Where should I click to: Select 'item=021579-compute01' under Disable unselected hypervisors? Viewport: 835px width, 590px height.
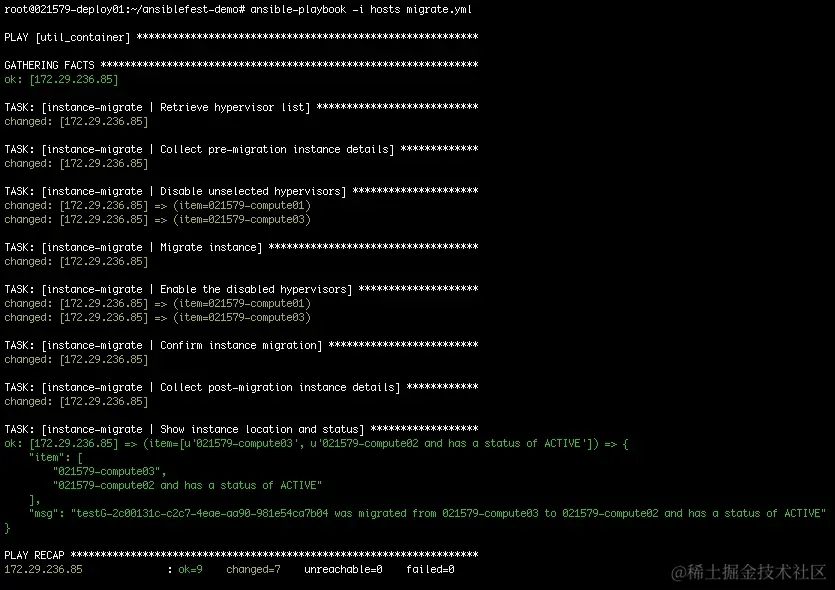click(242, 206)
